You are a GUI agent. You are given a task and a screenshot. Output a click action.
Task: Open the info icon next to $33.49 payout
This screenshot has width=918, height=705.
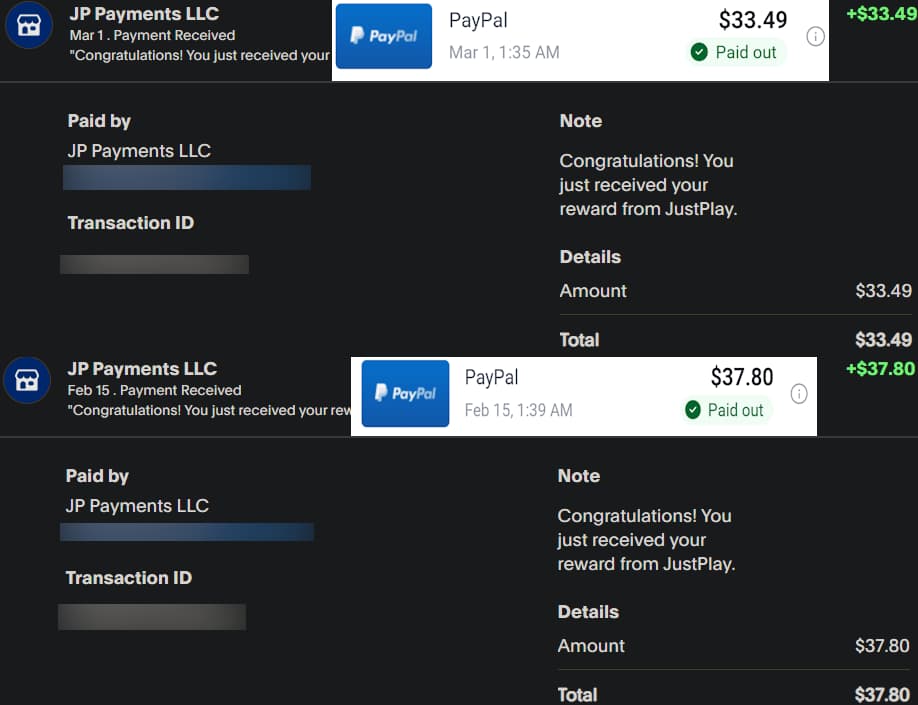pyautogui.click(x=815, y=37)
